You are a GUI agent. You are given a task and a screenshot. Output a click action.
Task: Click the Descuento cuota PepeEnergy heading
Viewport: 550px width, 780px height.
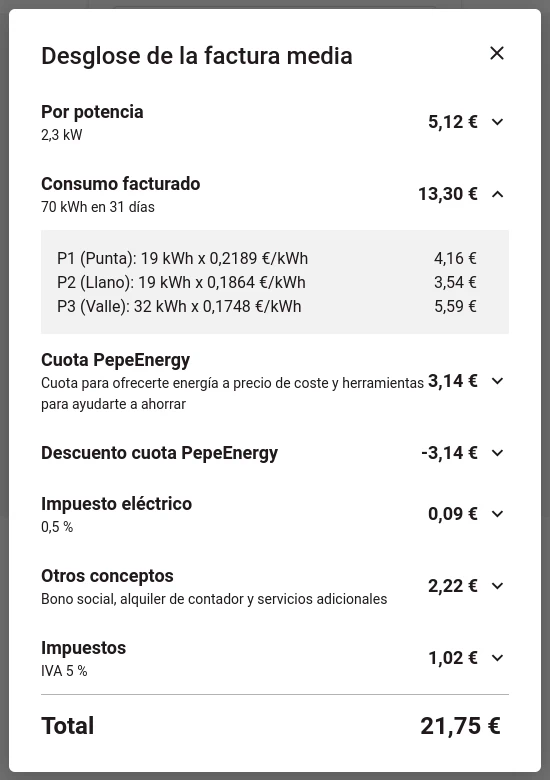(159, 453)
